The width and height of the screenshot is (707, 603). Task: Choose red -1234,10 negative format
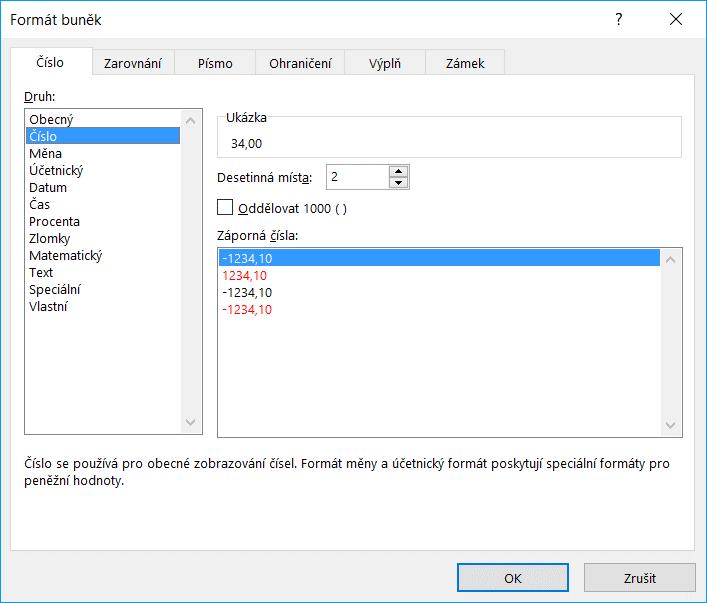coord(439,310)
